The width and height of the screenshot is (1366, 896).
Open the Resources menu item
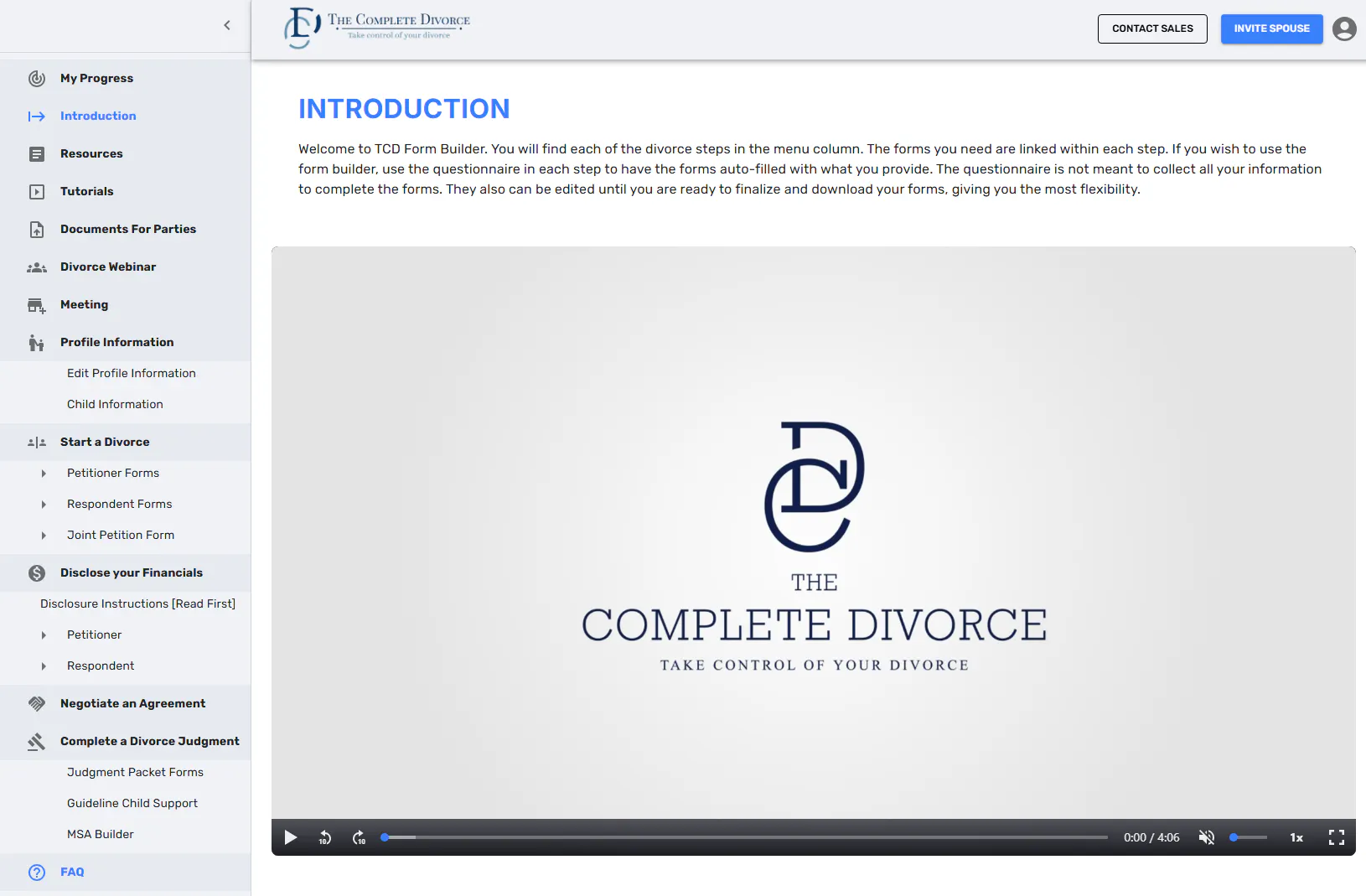(x=91, y=154)
